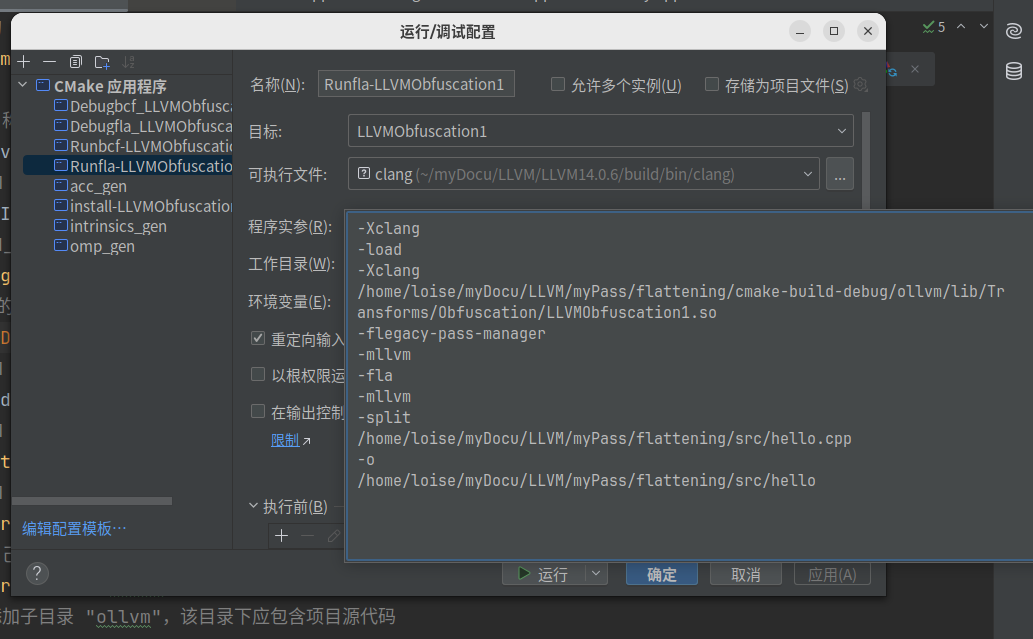Image resolution: width=1033 pixels, height=639 pixels.
Task: Click the -split argument line
Action: pyautogui.click(x=384, y=417)
